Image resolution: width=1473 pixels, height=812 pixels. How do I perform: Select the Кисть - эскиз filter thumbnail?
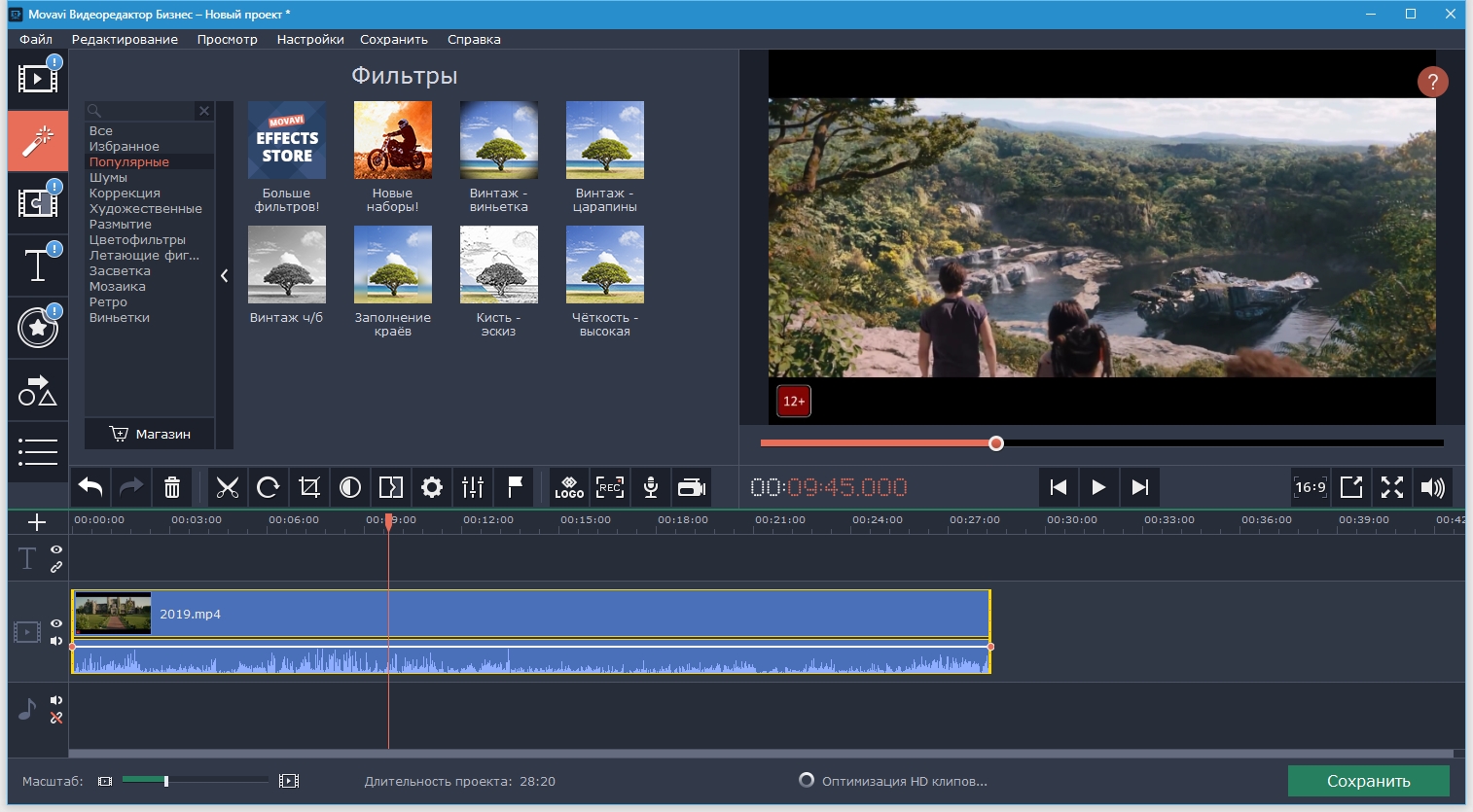click(499, 265)
